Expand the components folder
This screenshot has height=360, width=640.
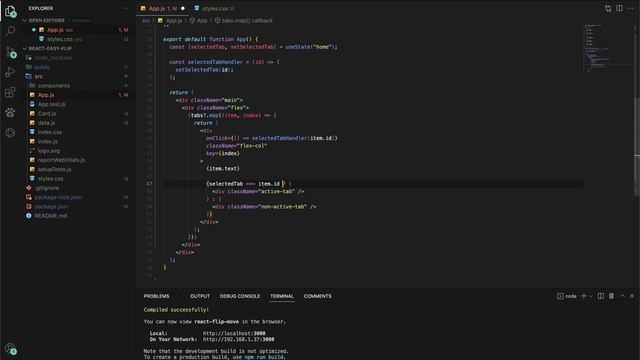click(54, 85)
